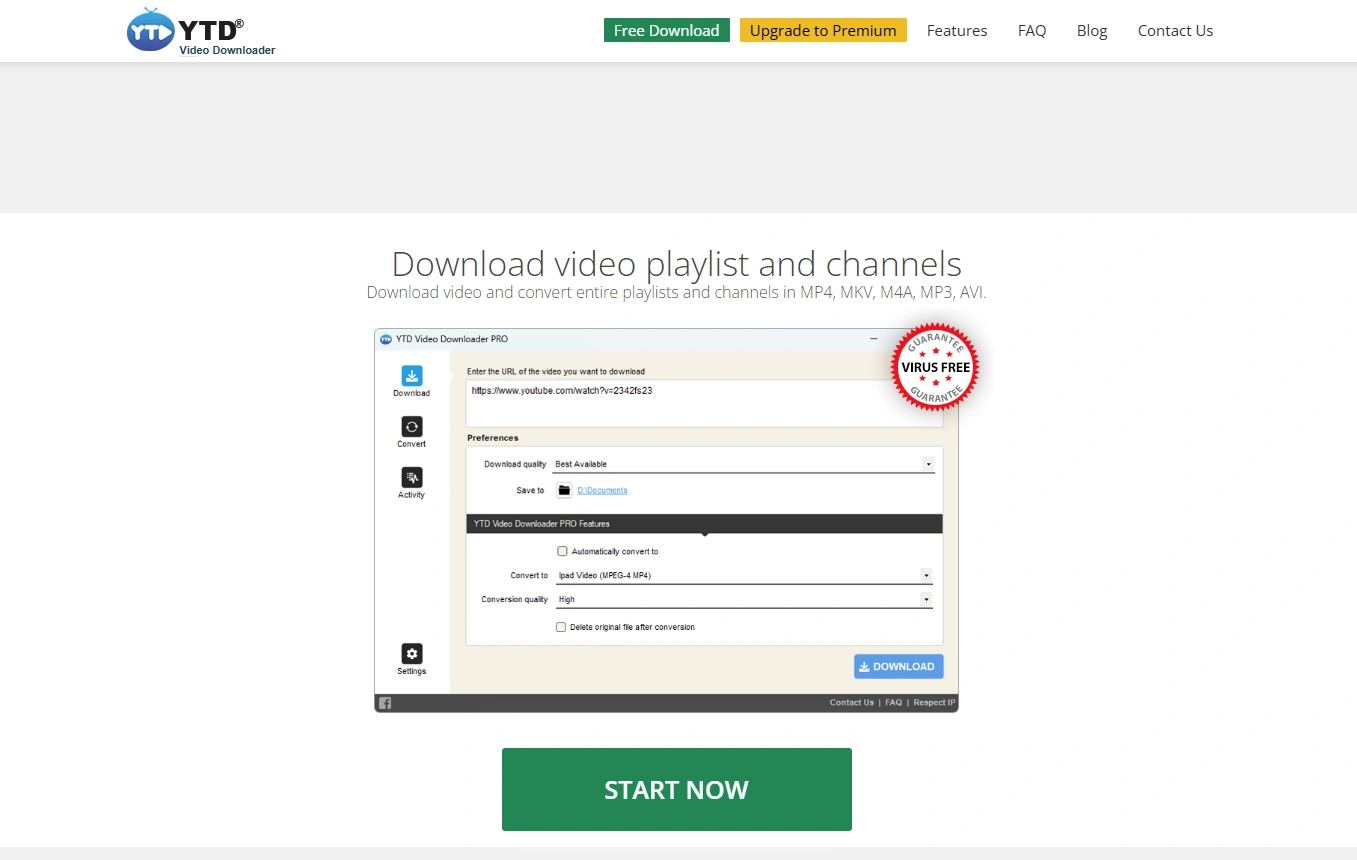Open the D:\Documents save path link
Screen dimensions: 1357x860
click(602, 490)
